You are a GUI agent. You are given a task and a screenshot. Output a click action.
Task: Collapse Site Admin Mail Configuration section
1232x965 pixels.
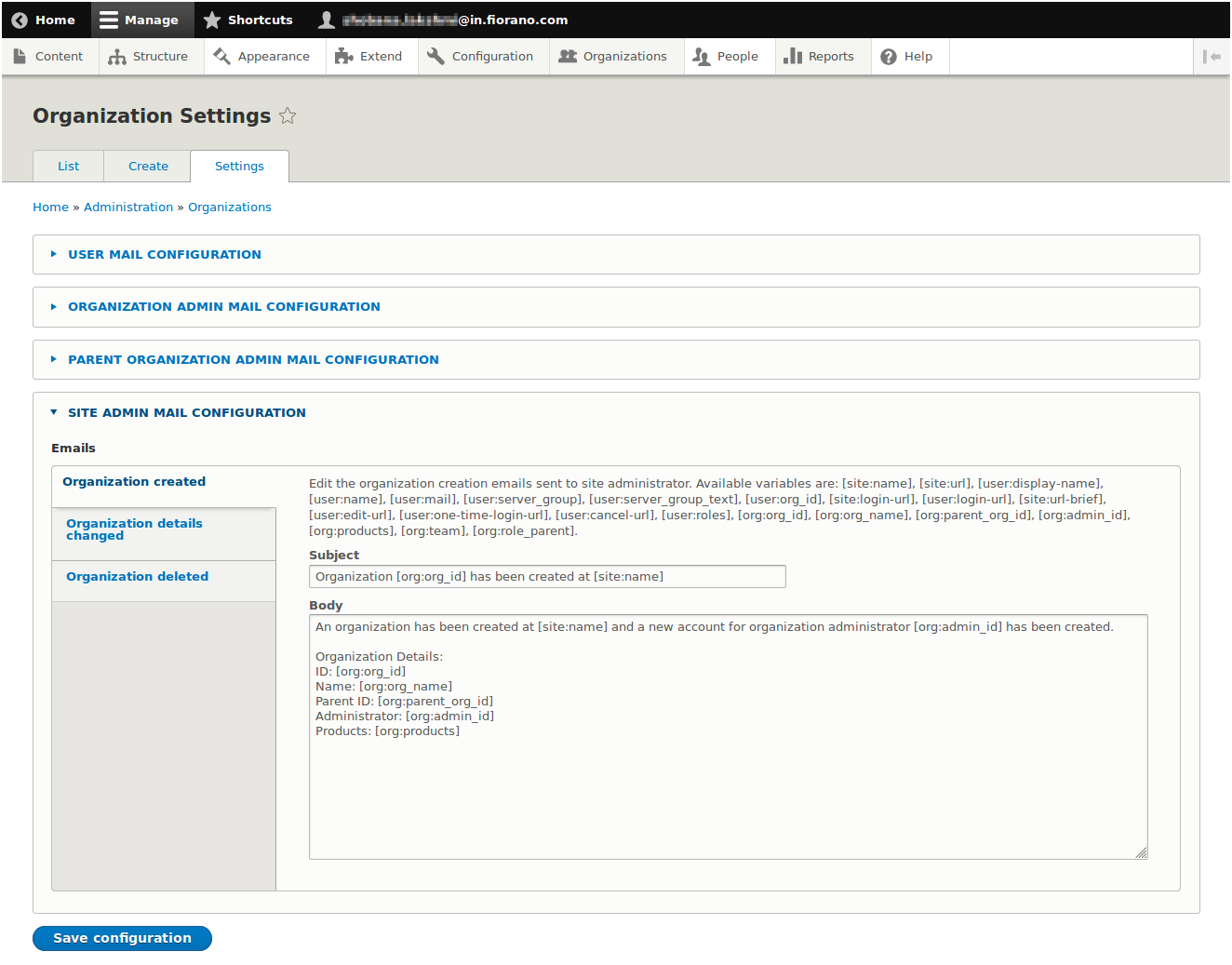186,413
